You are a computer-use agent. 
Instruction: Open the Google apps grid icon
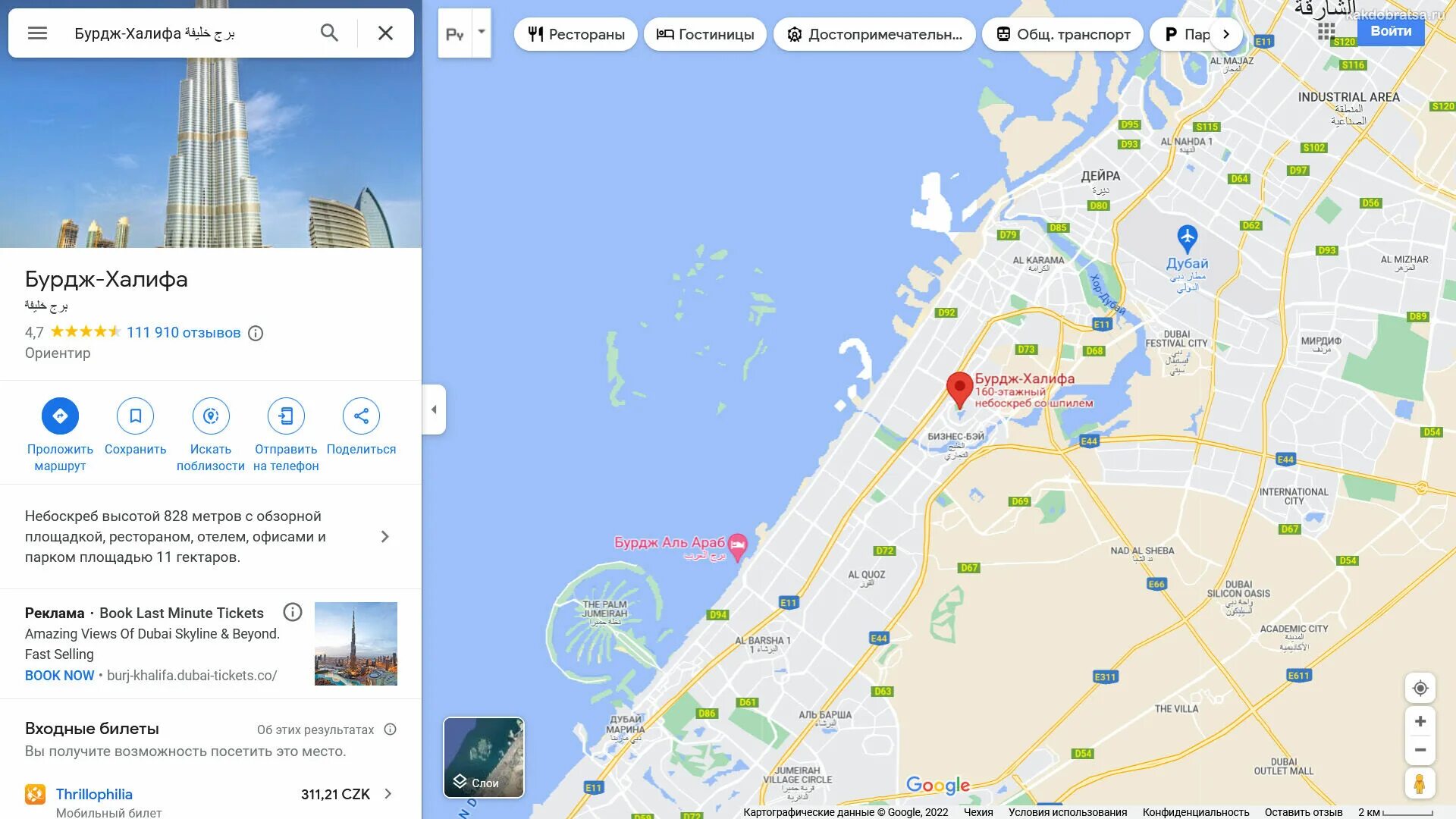[1326, 31]
